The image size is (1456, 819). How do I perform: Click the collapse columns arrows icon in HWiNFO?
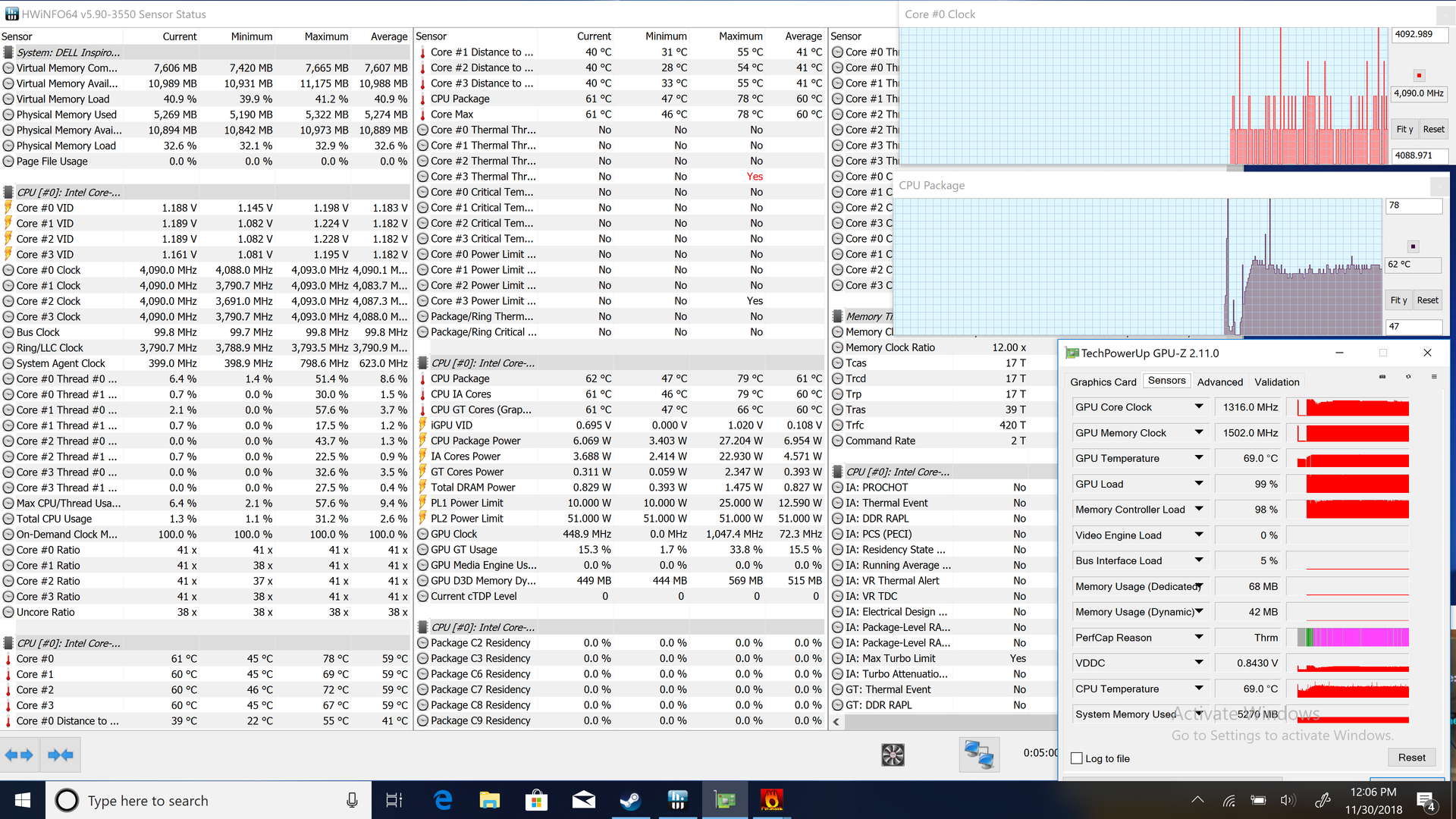click(x=60, y=755)
